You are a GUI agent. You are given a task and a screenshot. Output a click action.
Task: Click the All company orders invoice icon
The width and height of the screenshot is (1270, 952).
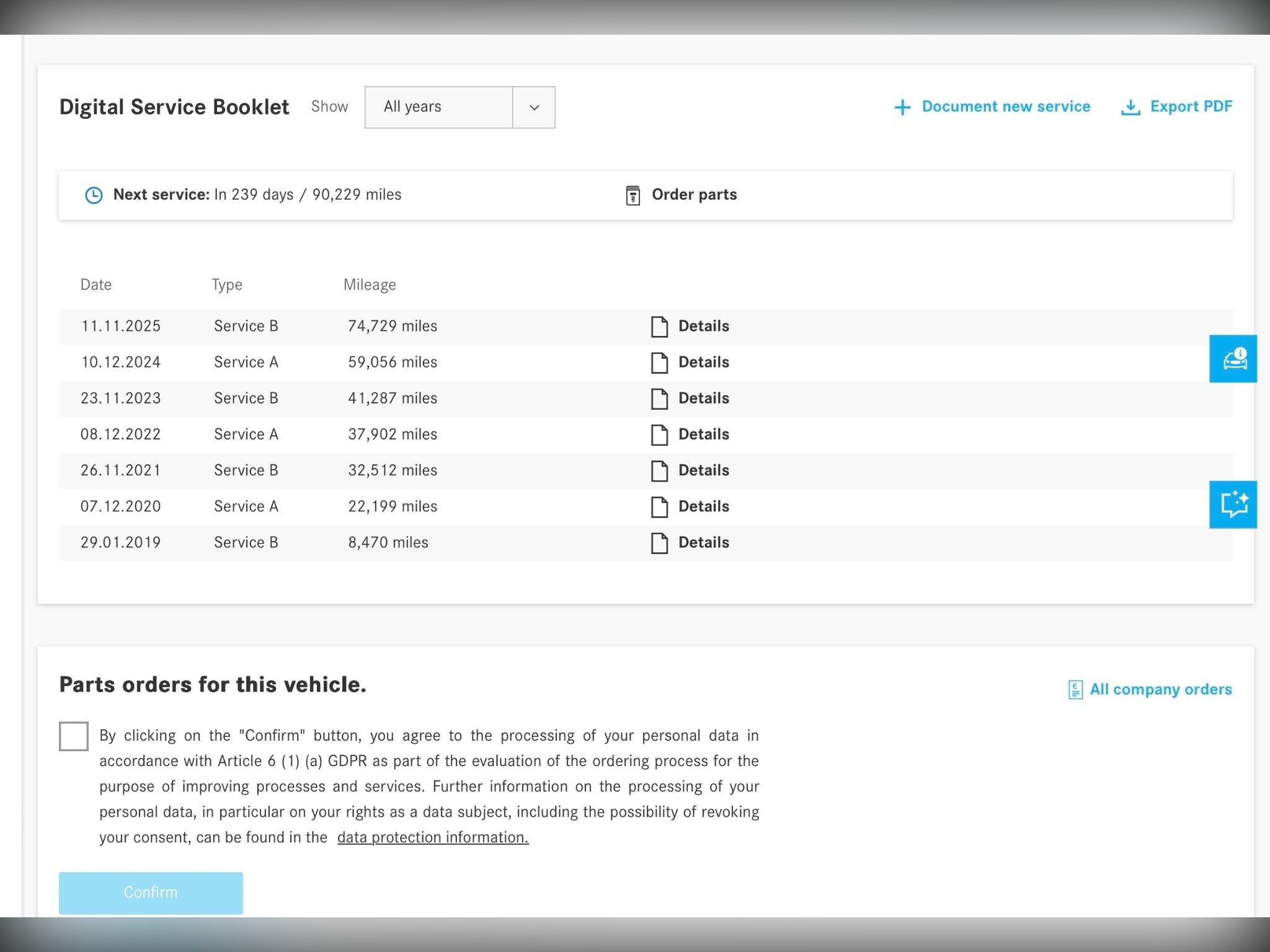[x=1075, y=689]
